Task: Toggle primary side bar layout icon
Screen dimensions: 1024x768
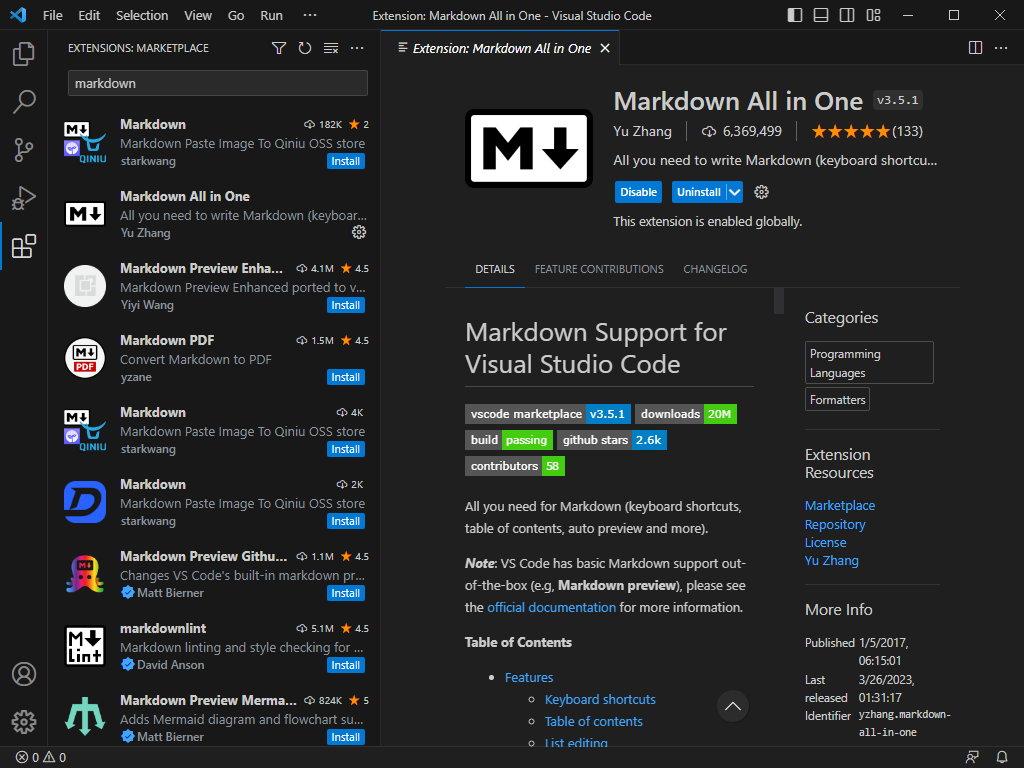Action: point(795,15)
